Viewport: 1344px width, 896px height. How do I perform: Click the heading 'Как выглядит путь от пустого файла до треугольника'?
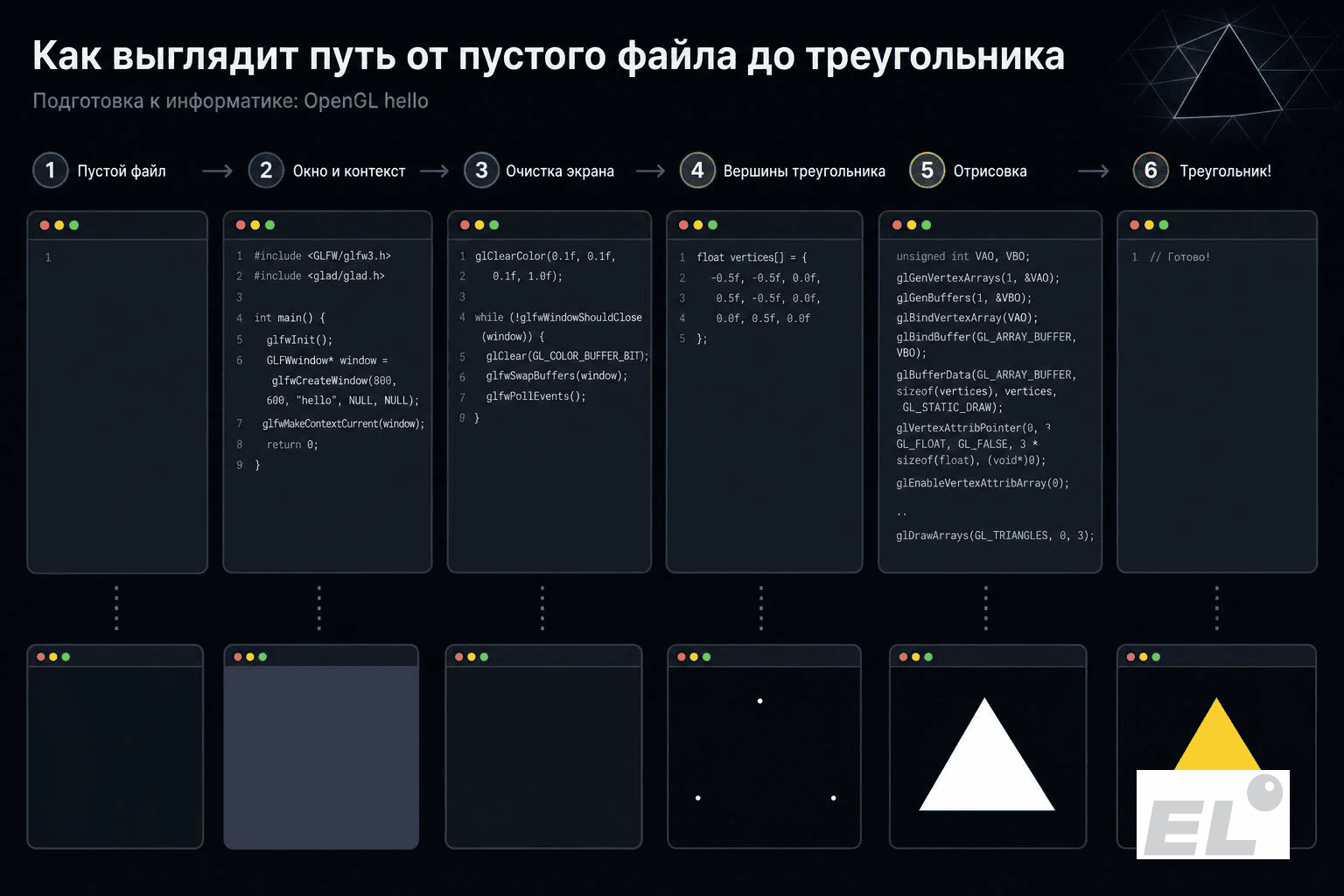(x=549, y=56)
